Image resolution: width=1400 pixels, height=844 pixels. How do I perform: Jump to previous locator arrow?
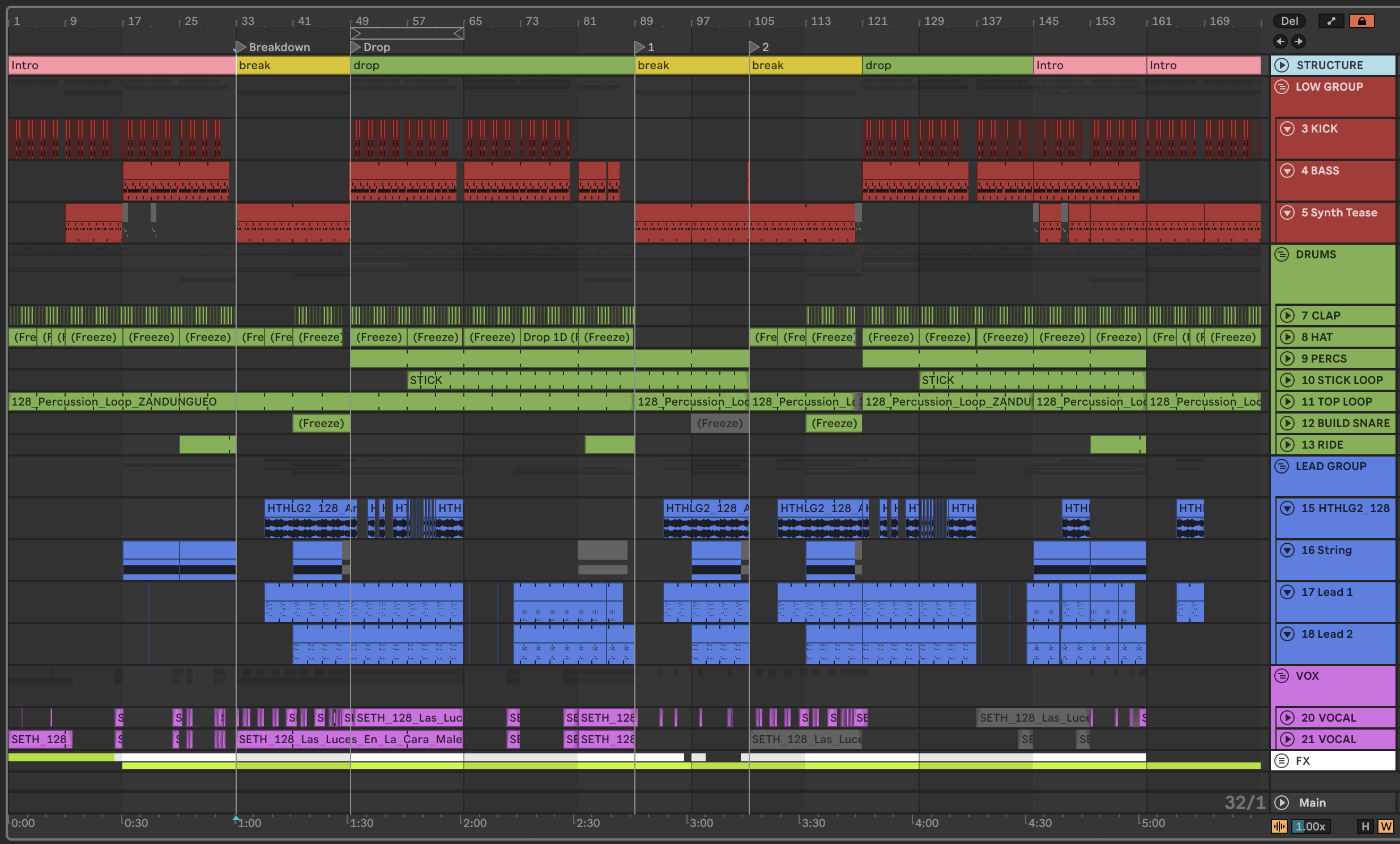[1280, 41]
